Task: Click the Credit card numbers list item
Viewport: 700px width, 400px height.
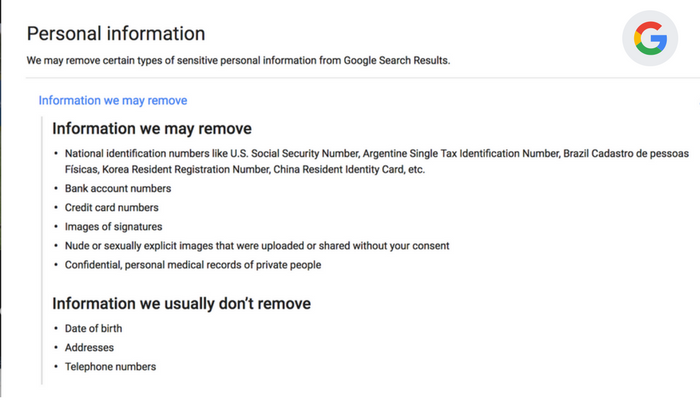Action: (112, 208)
